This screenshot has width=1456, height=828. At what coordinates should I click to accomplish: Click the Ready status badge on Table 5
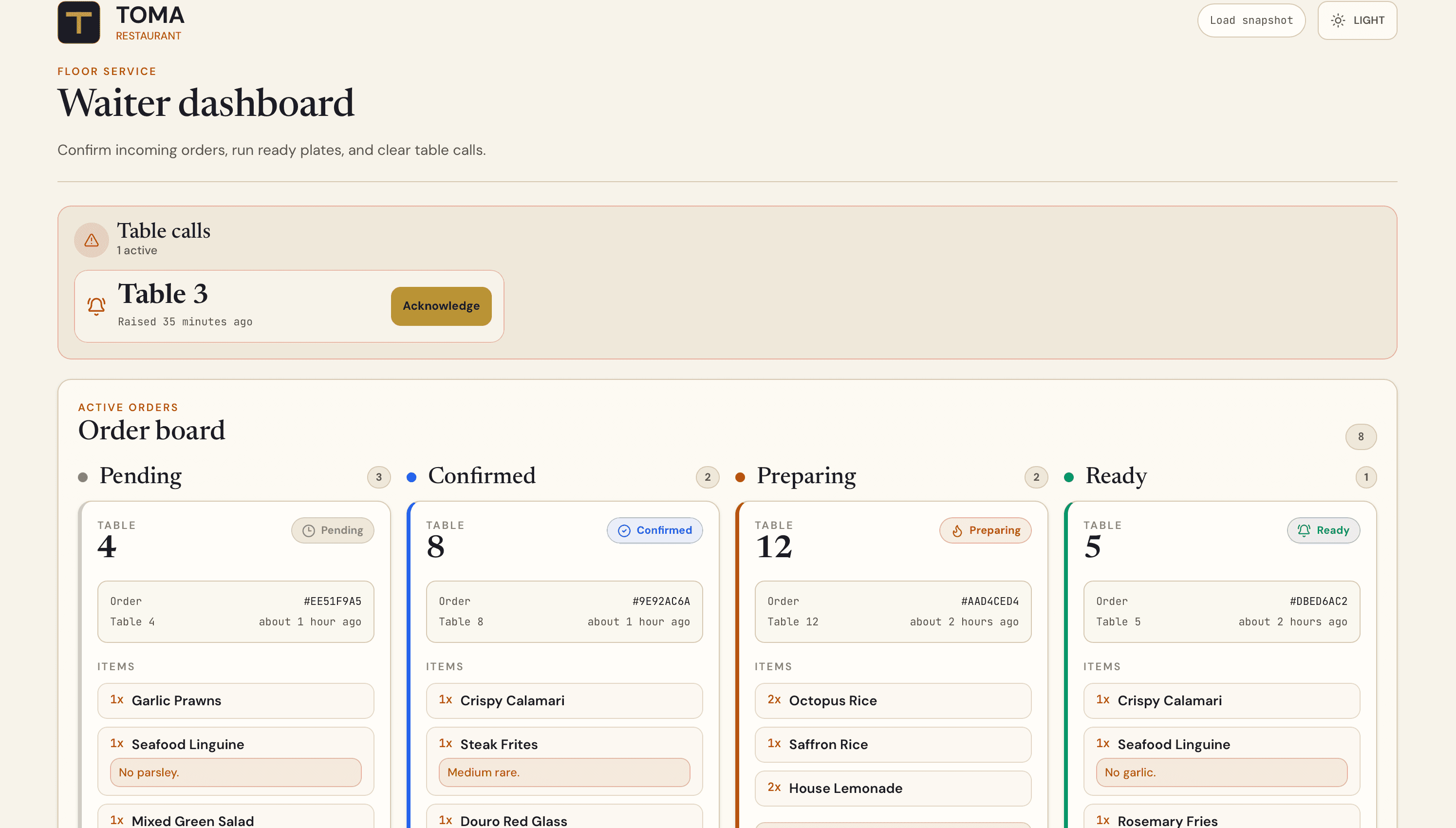click(1324, 530)
